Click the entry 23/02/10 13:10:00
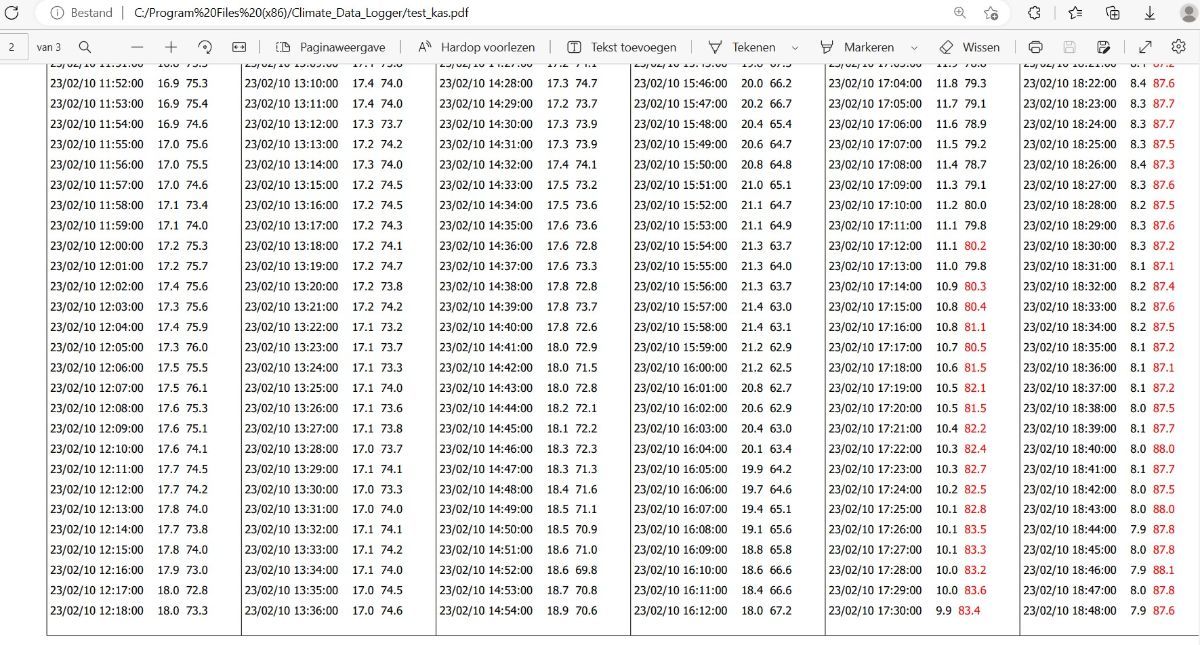The image size is (1200, 645). point(292,84)
